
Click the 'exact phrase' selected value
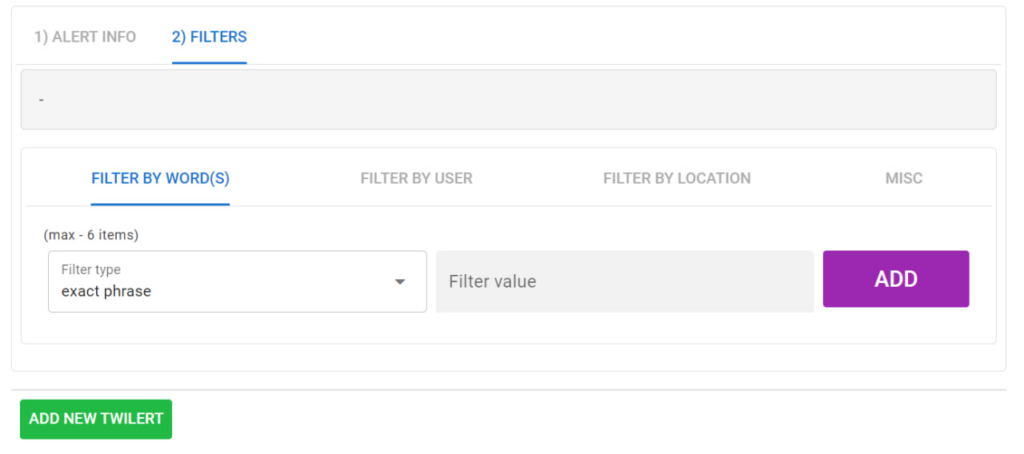(106, 292)
